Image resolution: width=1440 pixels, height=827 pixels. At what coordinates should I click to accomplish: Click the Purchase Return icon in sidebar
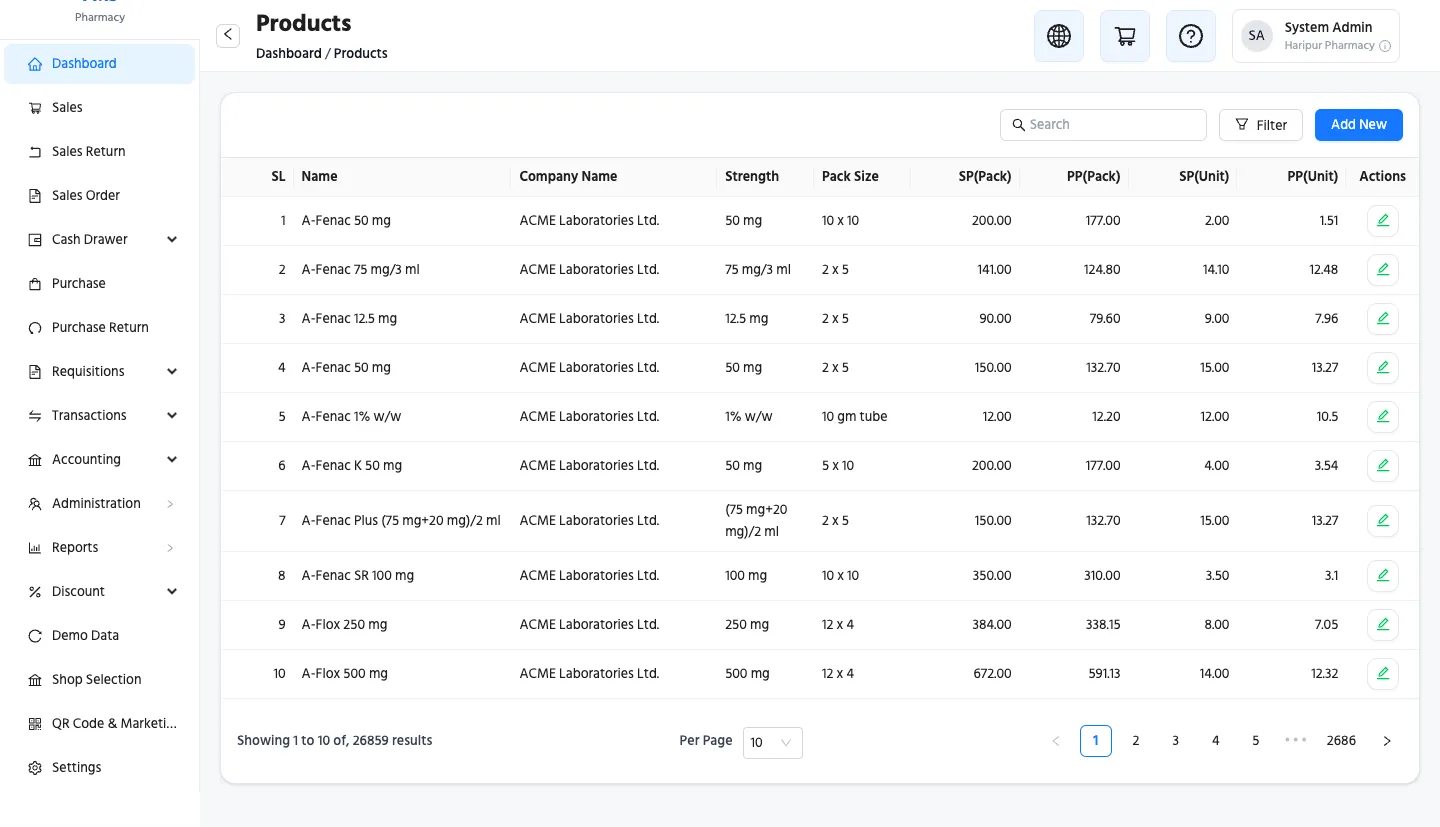(x=35, y=328)
